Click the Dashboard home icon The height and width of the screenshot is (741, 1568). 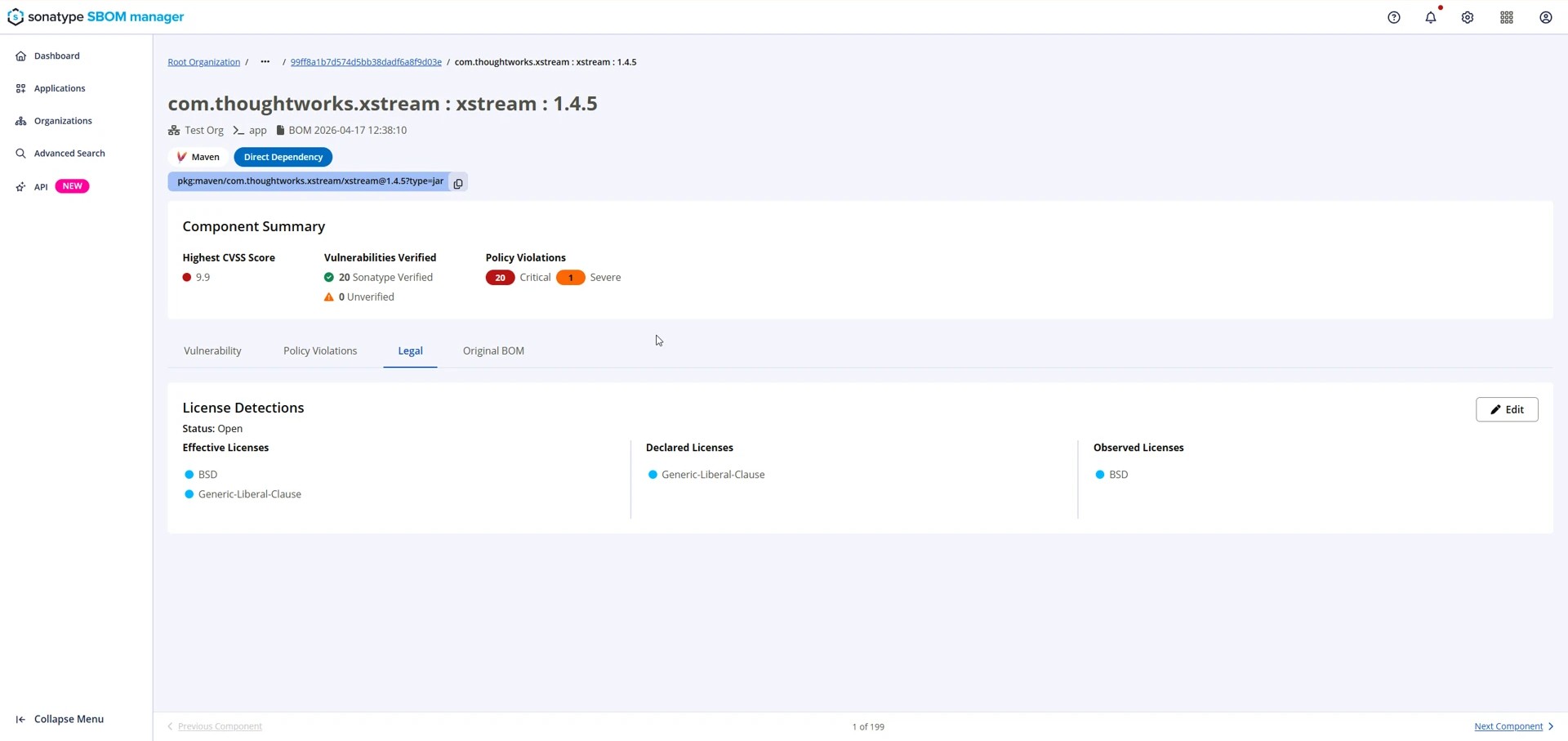click(x=21, y=56)
